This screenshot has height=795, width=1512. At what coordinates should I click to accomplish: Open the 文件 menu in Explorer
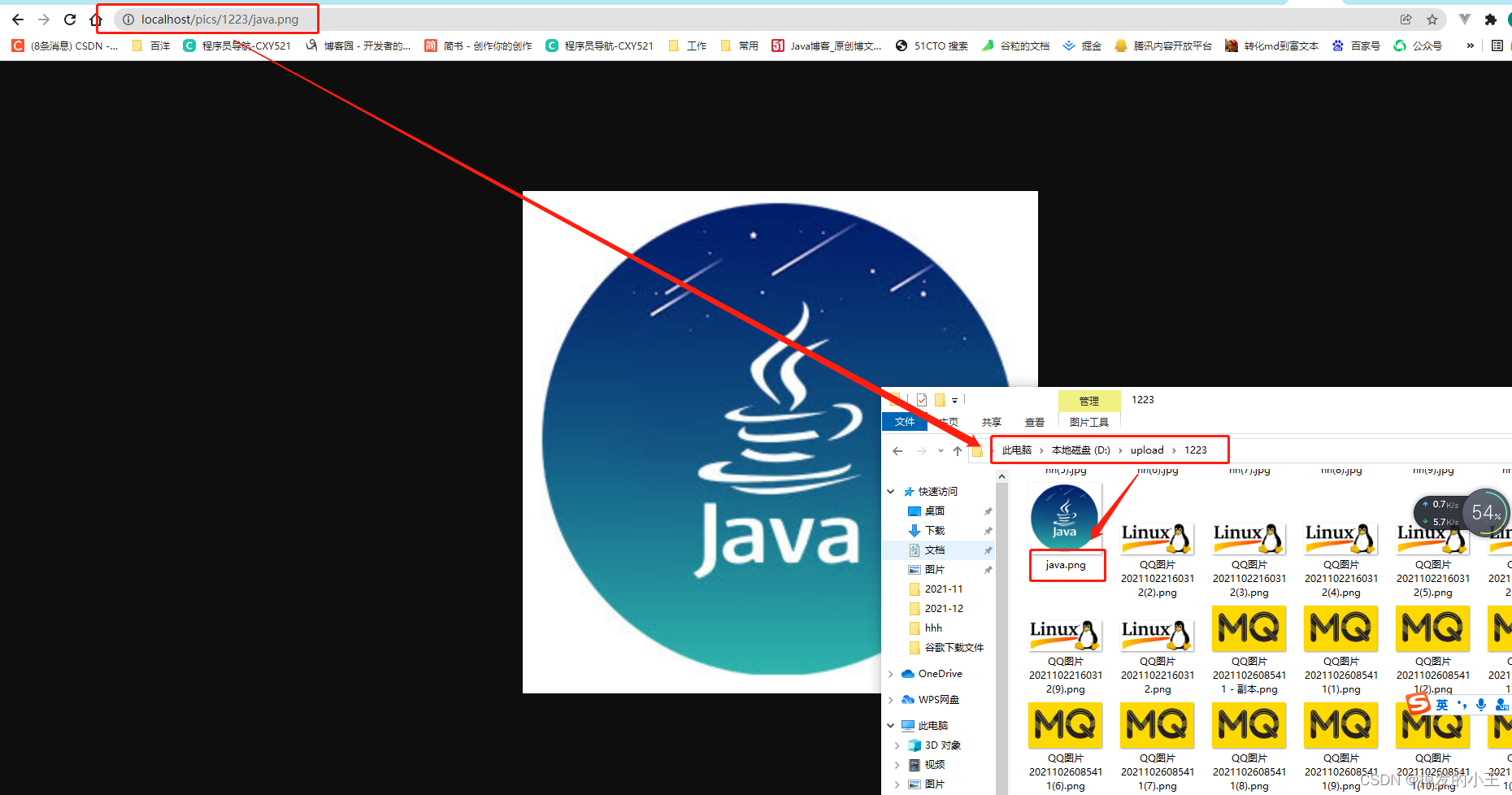pos(905,422)
